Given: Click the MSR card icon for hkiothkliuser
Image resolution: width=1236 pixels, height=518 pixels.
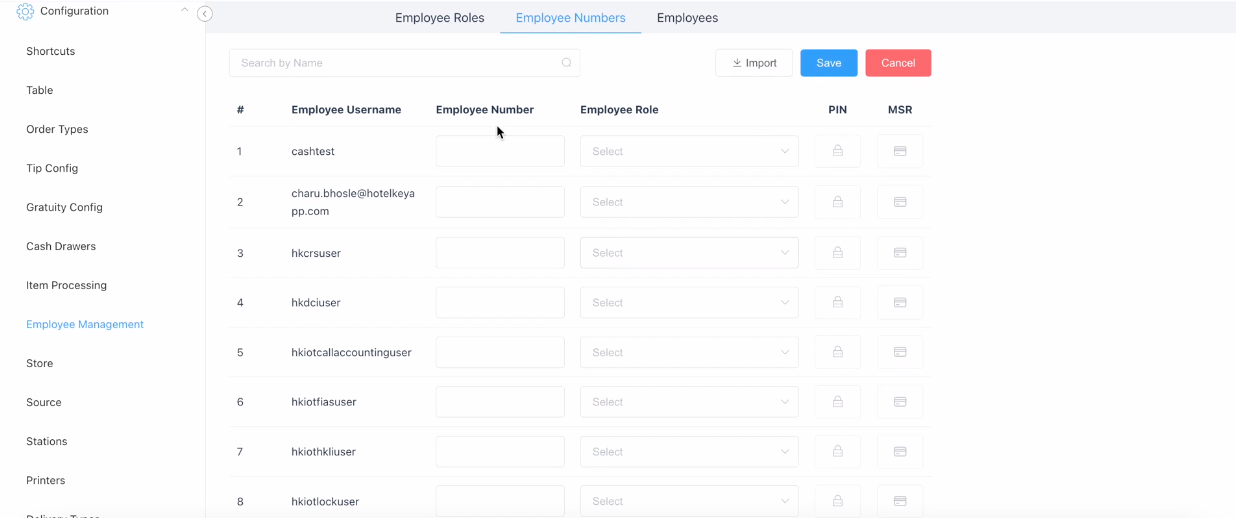Looking at the screenshot, I should tap(900, 452).
